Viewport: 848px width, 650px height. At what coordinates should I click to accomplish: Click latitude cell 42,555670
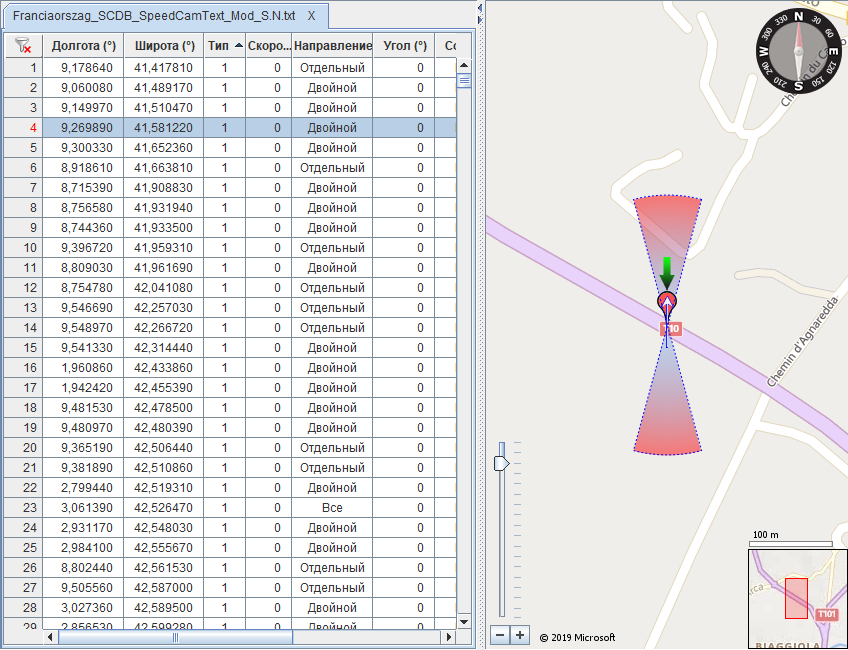164,548
